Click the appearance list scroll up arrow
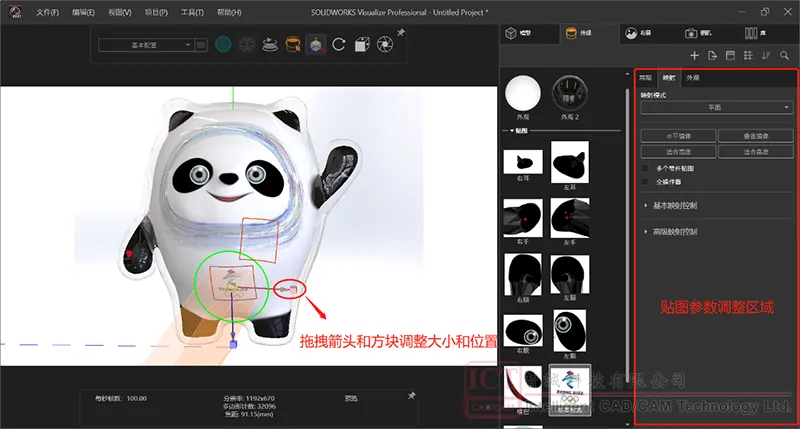 tap(628, 74)
